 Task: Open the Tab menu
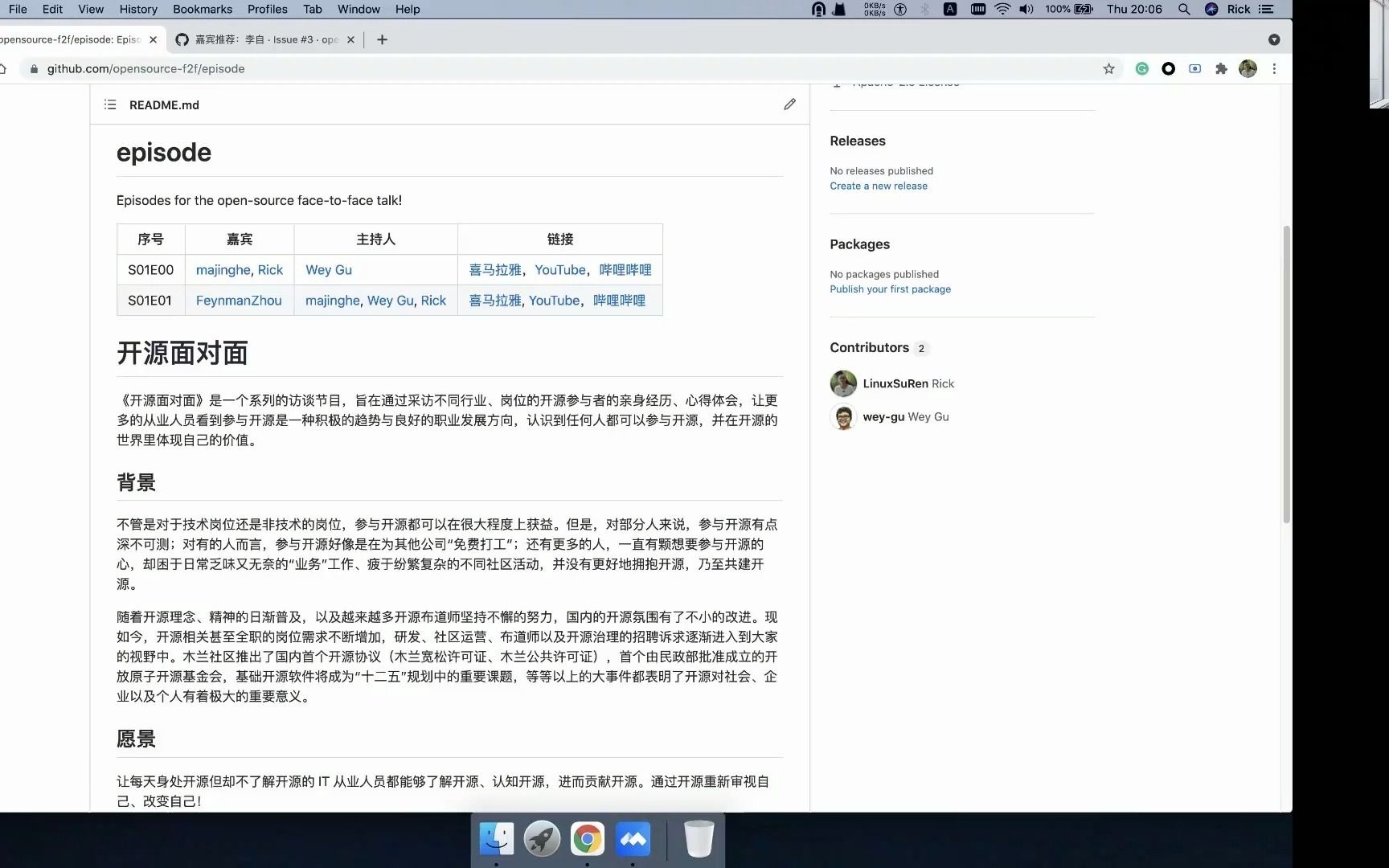pyautogui.click(x=313, y=9)
